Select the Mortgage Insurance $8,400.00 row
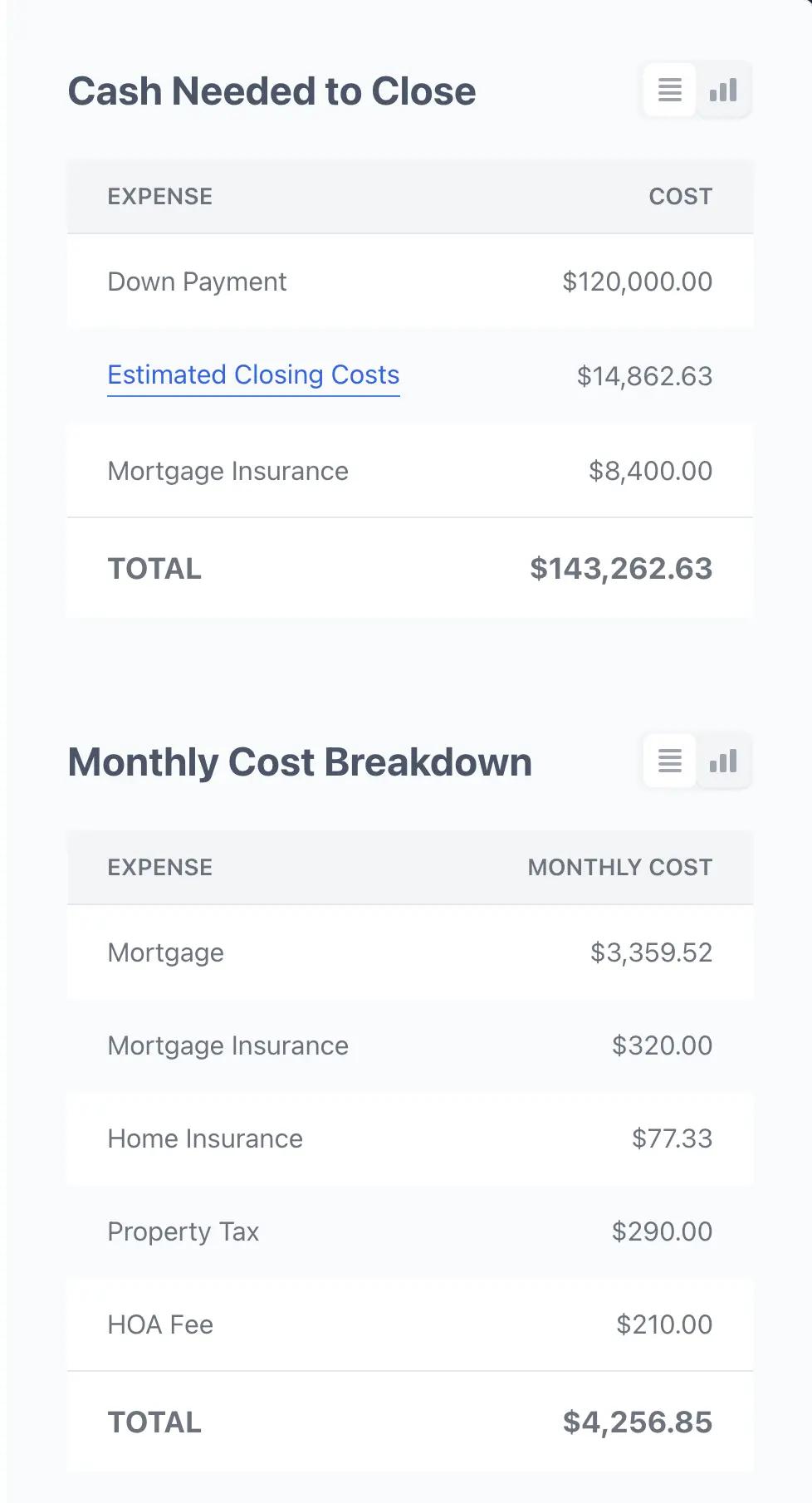 (410, 471)
